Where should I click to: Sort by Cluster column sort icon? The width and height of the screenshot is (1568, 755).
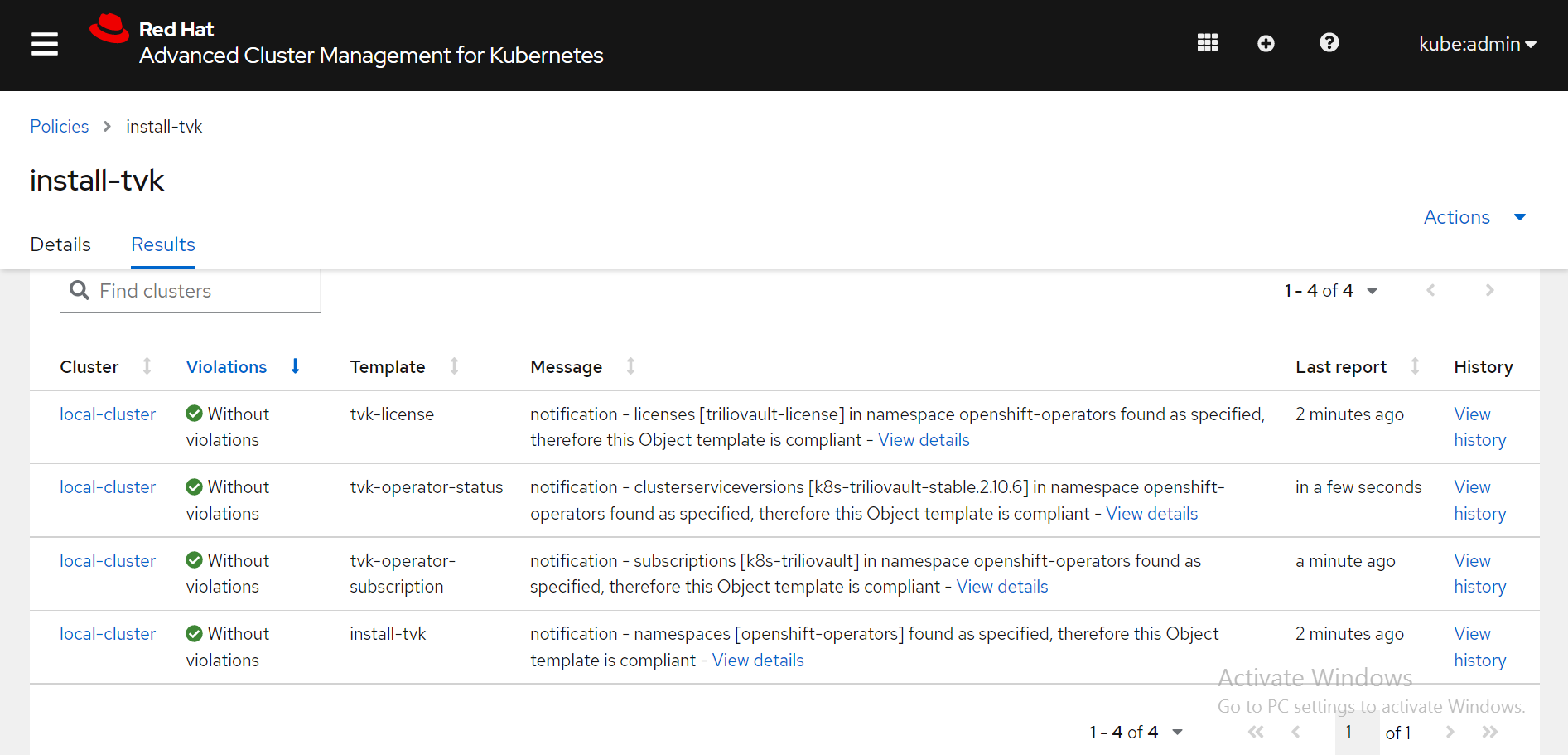click(147, 366)
